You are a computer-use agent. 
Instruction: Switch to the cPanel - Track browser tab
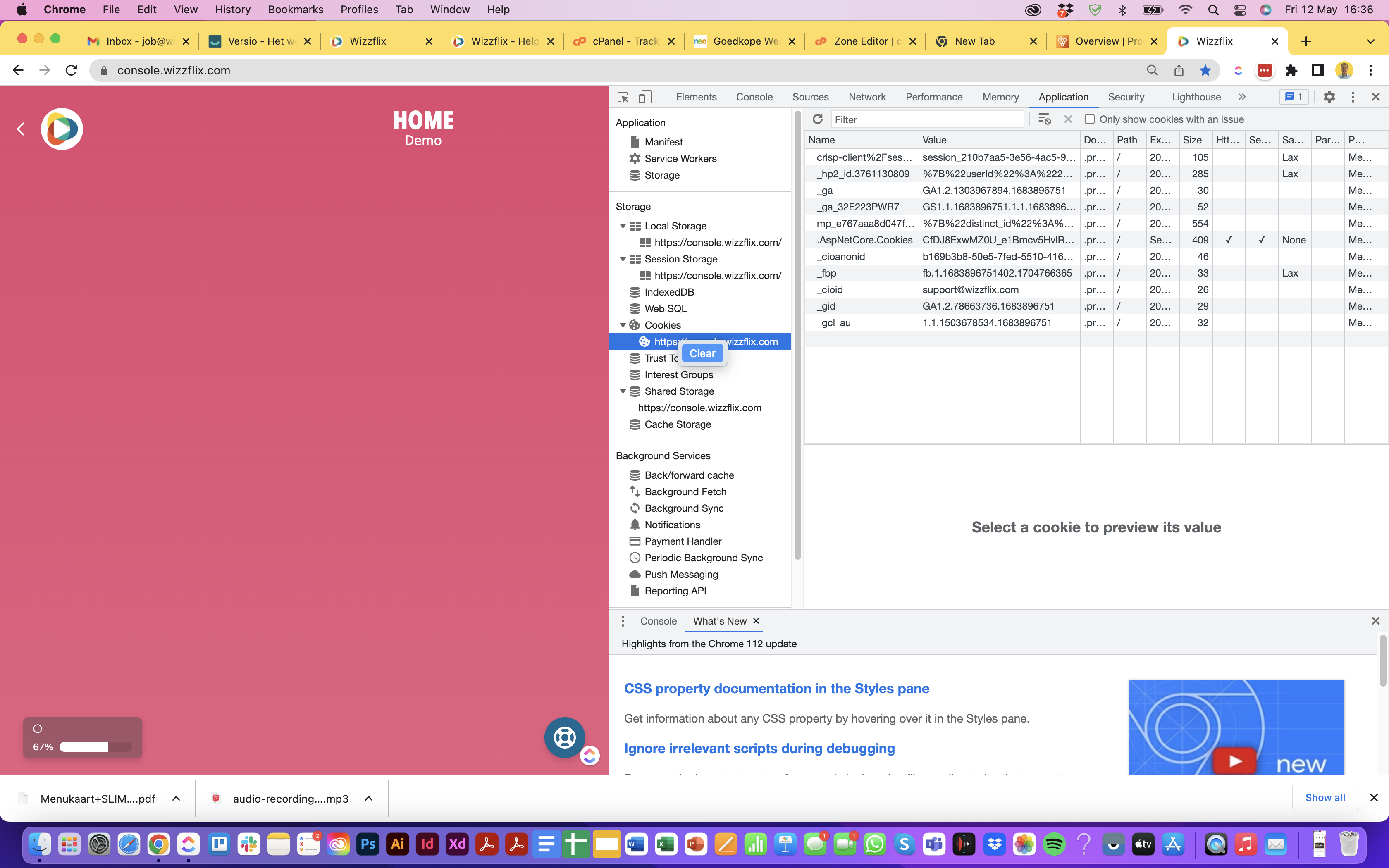coord(623,41)
